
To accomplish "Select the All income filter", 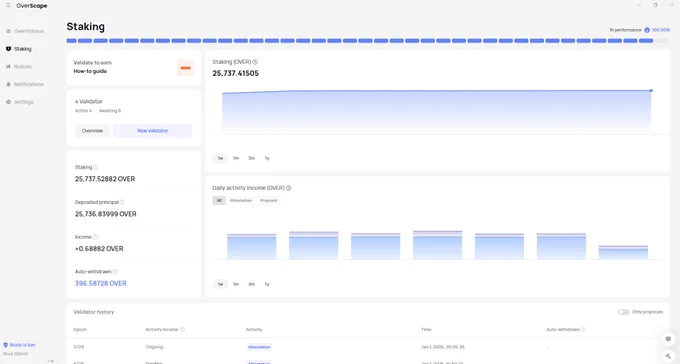I will pyautogui.click(x=219, y=200).
